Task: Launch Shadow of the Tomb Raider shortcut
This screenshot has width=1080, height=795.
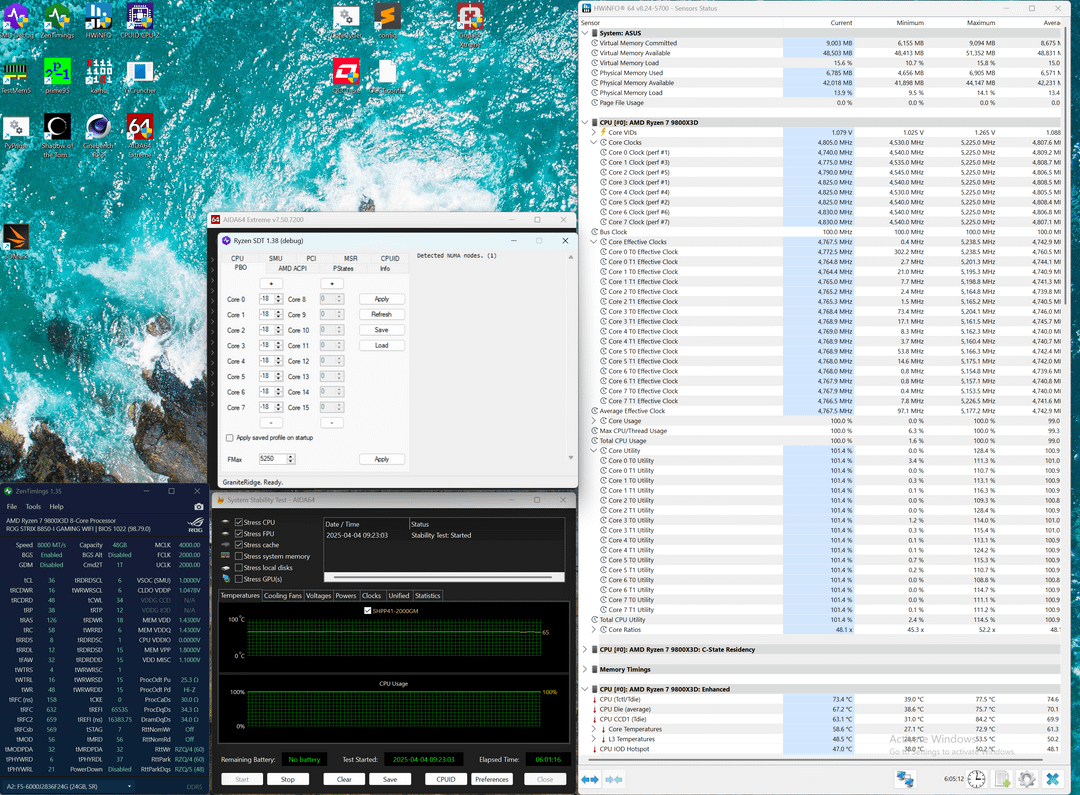Action: [57, 135]
